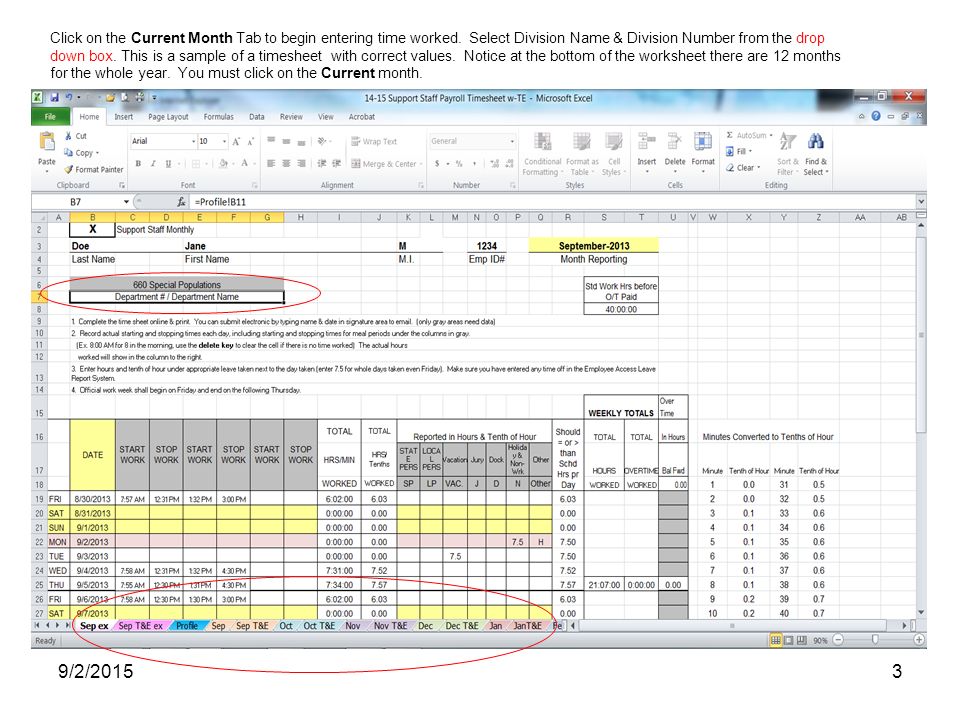Screen dimensions: 960x720
Task: Open the Copy dropdown arrow
Action: point(97,152)
